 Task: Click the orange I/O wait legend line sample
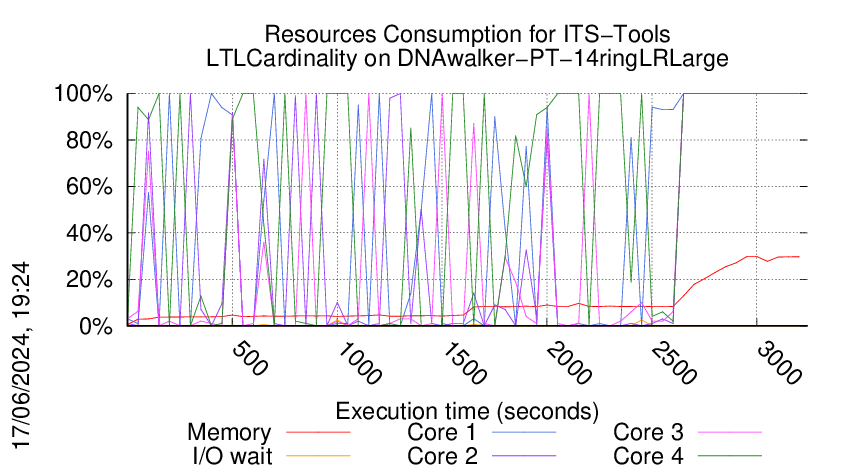click(x=318, y=456)
